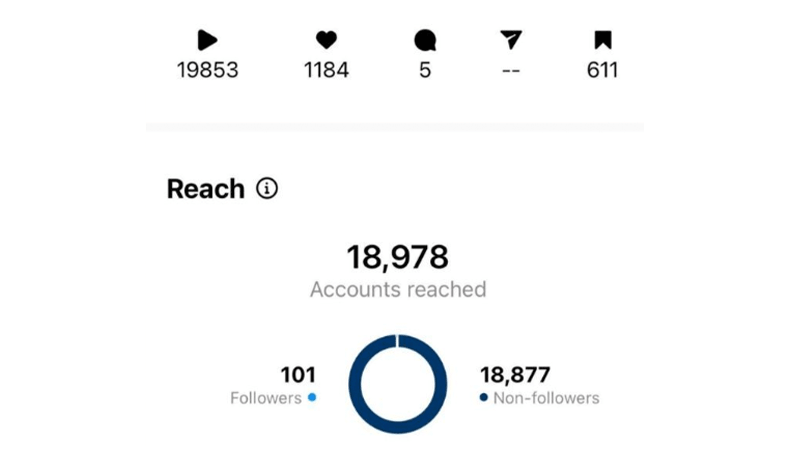Click the Followers legend label
This screenshot has width=800, height=450.
click(265, 398)
